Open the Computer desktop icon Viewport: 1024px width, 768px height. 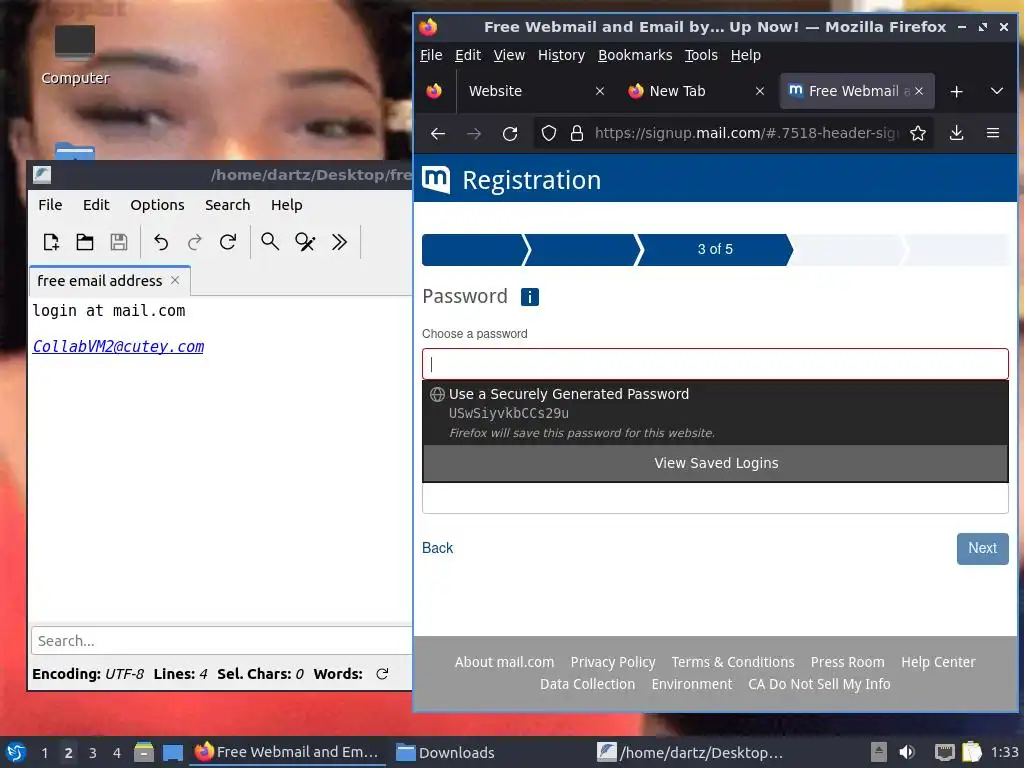[74, 55]
